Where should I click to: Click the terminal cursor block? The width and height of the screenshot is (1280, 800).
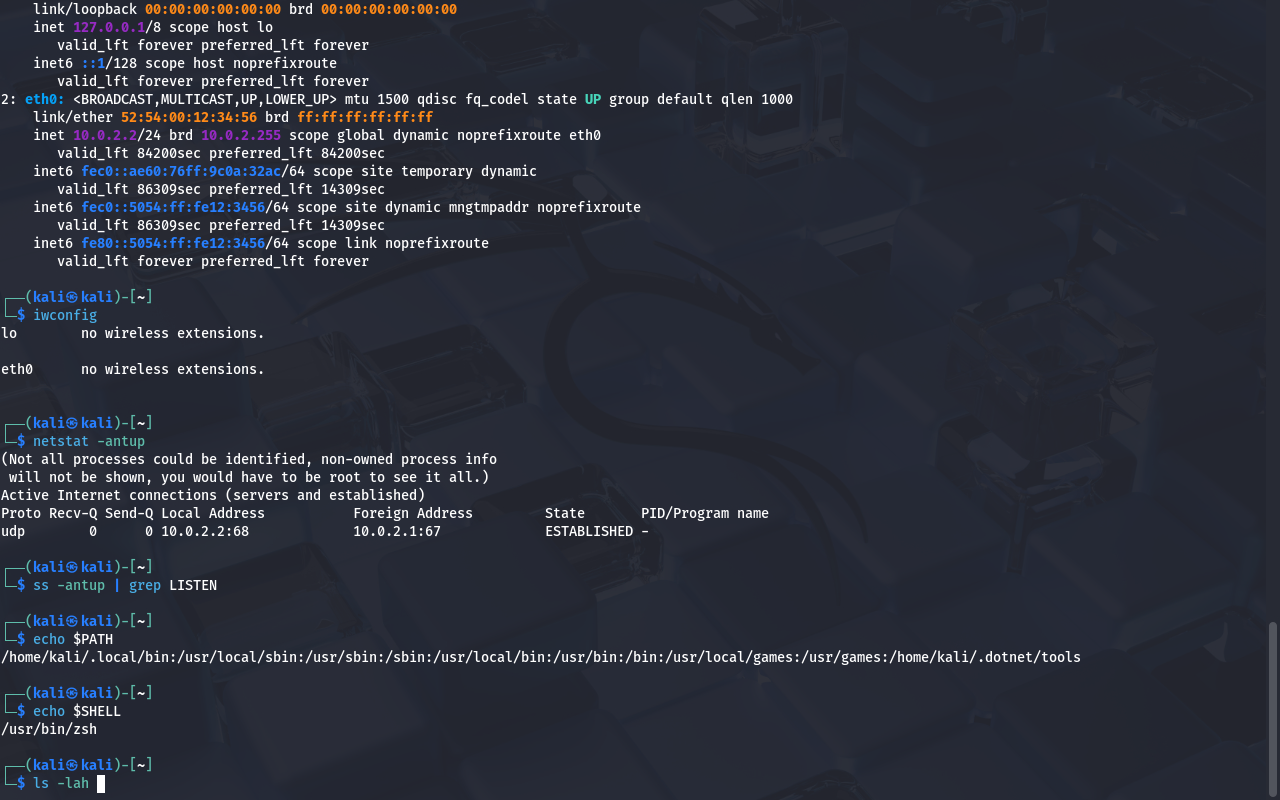tap(101, 783)
